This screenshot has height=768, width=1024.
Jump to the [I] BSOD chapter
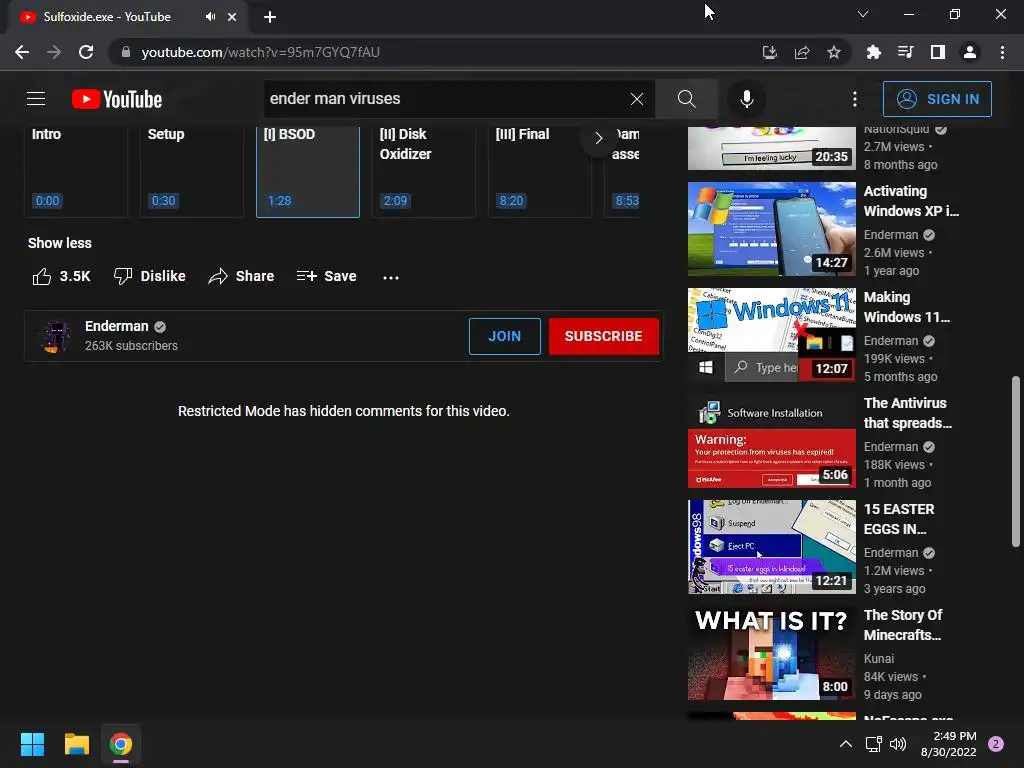coord(308,171)
